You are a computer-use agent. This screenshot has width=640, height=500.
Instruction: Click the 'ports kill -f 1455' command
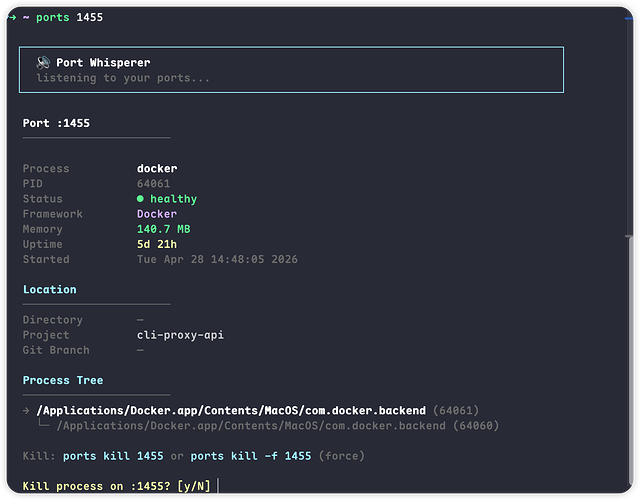(251, 456)
